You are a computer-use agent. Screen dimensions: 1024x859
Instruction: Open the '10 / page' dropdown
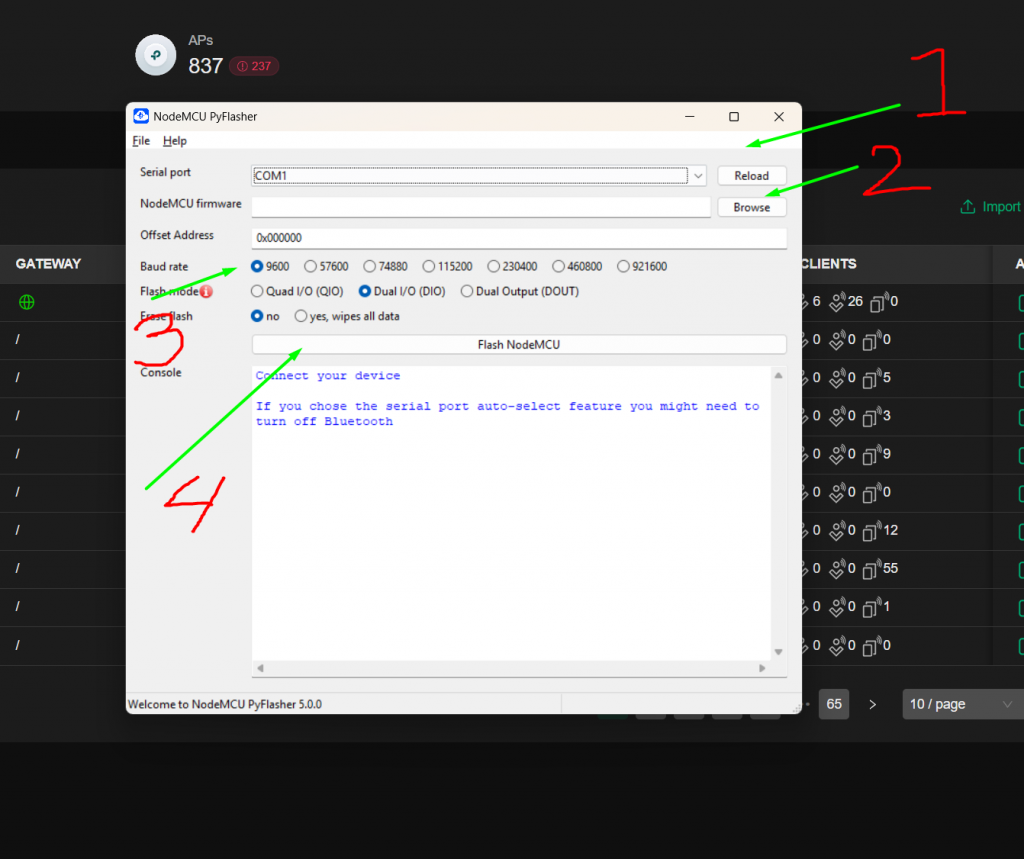point(961,704)
